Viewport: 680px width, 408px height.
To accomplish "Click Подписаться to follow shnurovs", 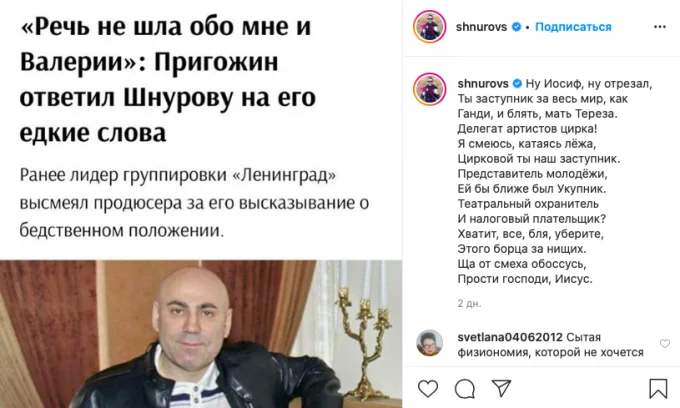I will click(573, 27).
